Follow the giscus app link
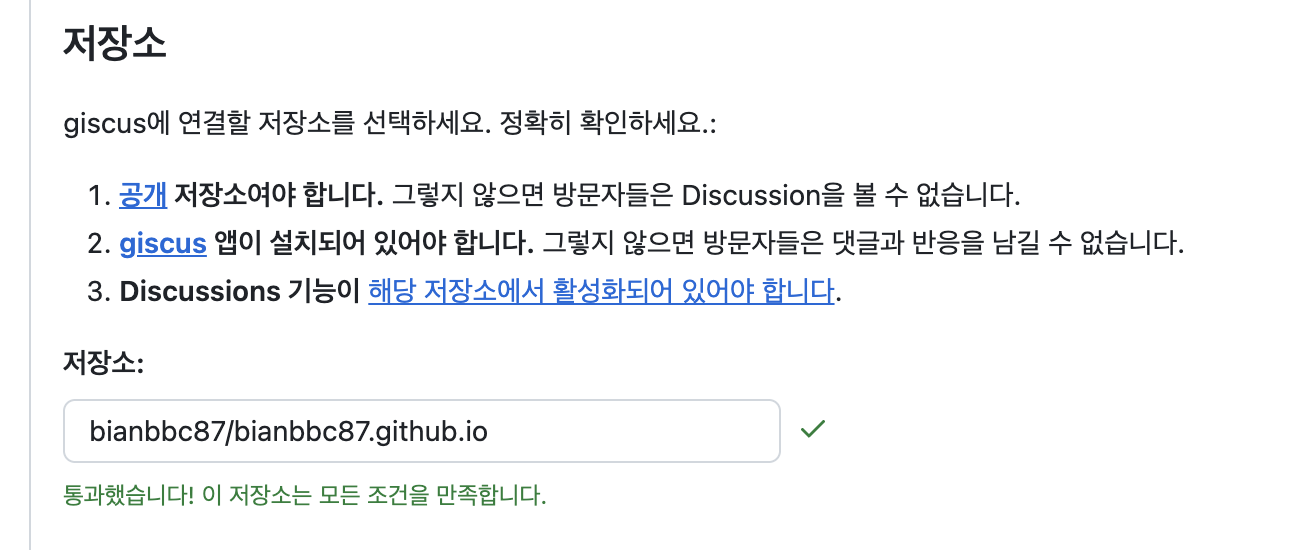This screenshot has height=550, width=1296. point(162,243)
